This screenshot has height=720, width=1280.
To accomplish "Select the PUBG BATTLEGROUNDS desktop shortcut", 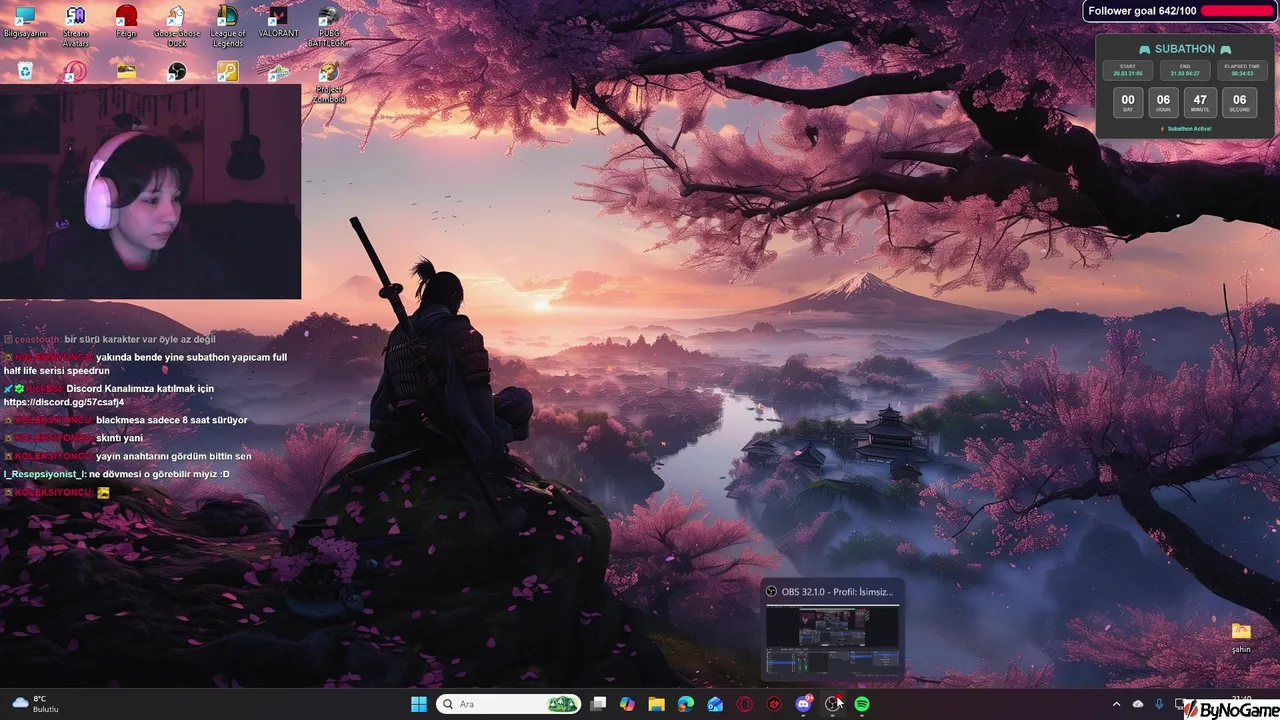I will click(x=328, y=26).
